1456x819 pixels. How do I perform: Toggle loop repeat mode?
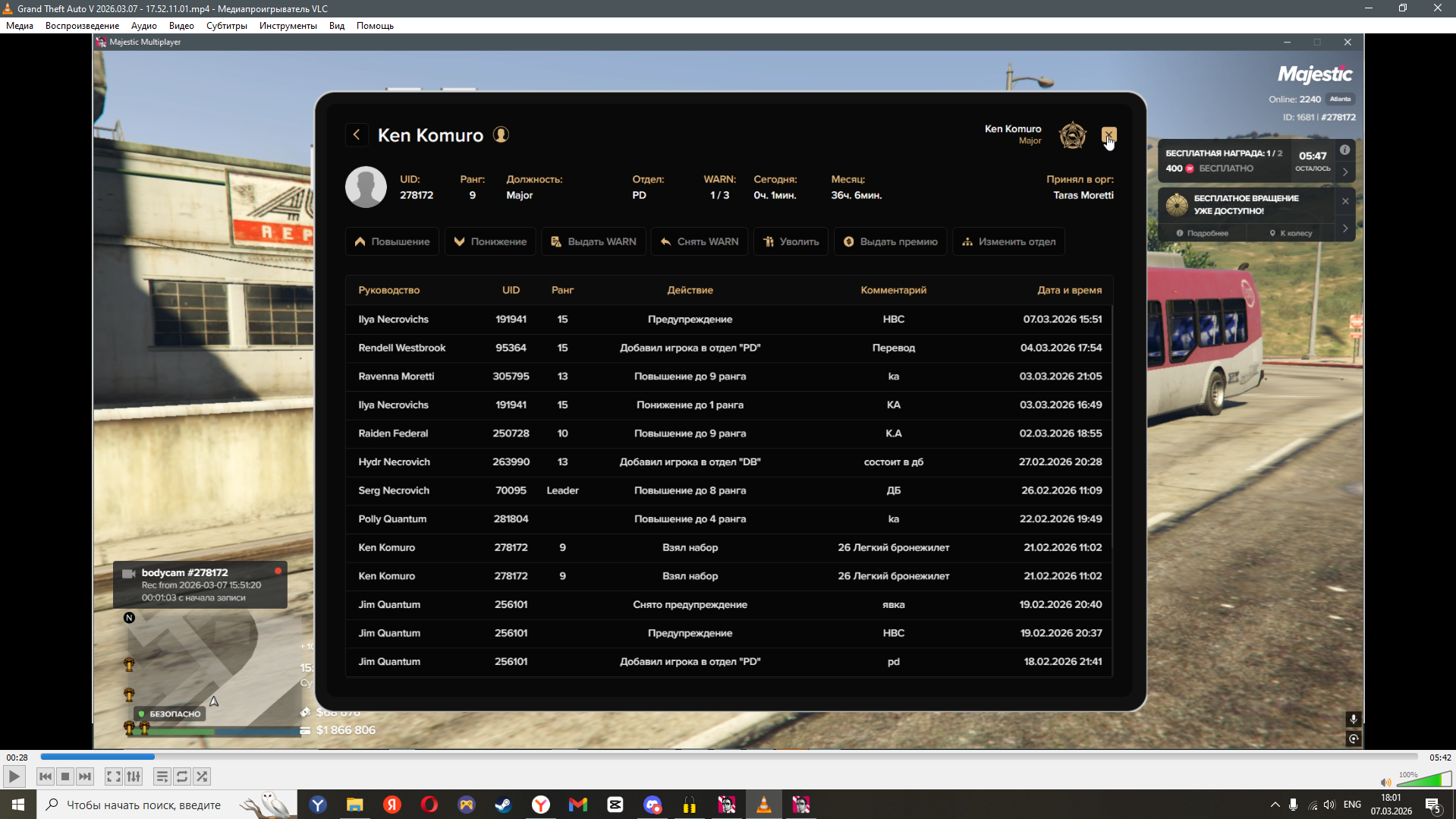(182, 776)
